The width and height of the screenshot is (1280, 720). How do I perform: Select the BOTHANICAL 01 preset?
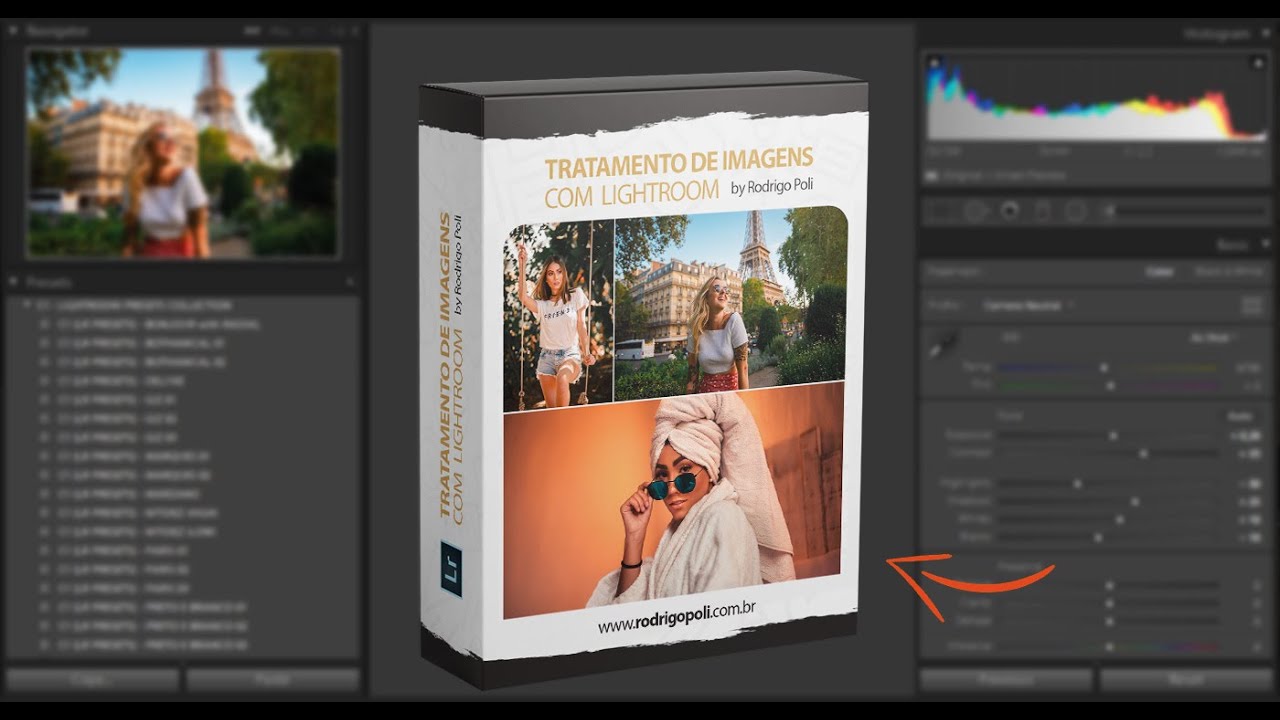pyautogui.click(x=141, y=342)
